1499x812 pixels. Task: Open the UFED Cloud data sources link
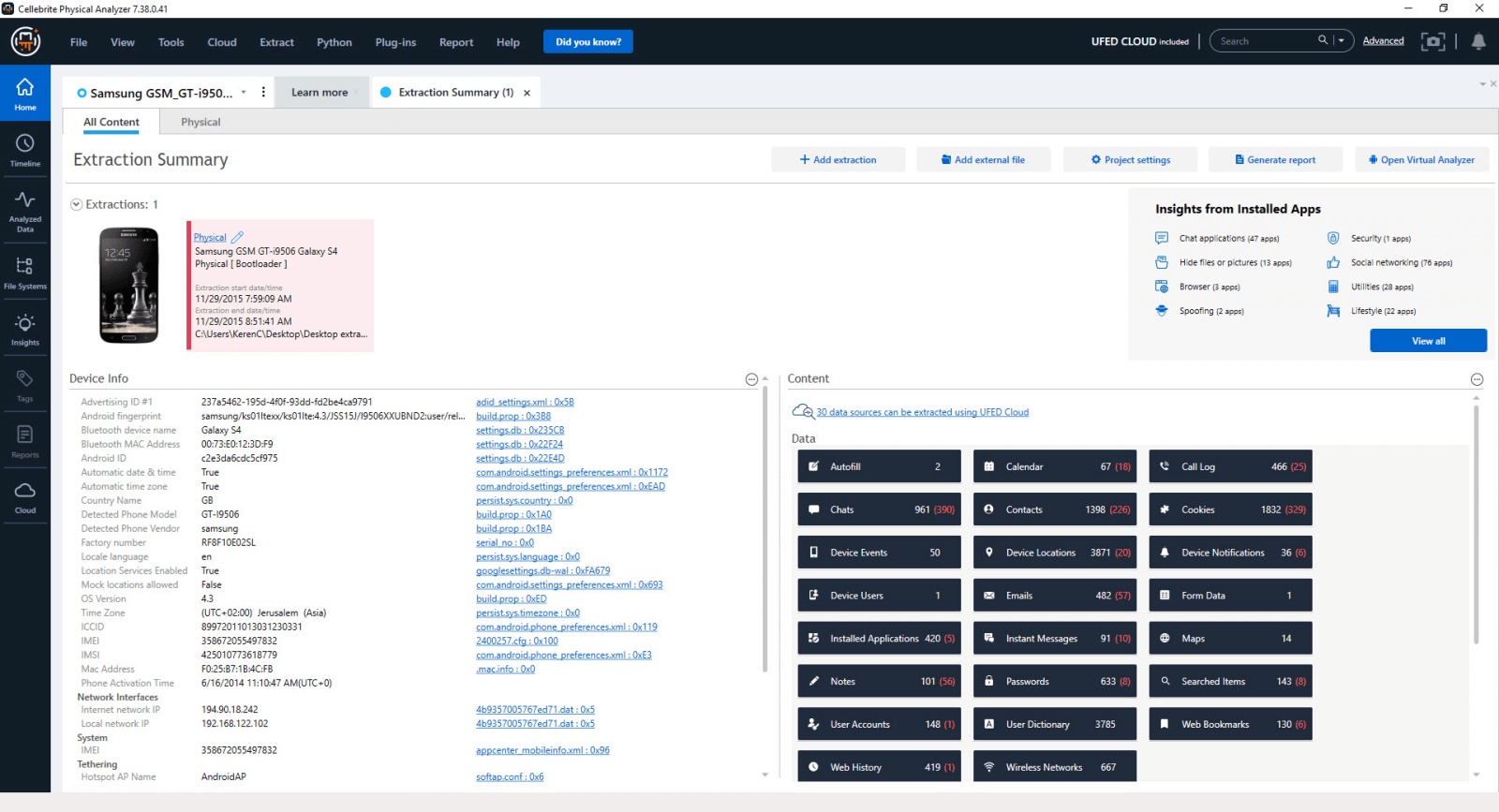tap(922, 412)
